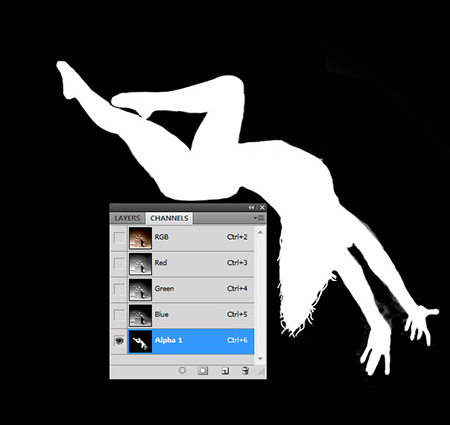Select the 'Alpha 1' channel name
Image resolution: width=450 pixels, height=425 pixels.
point(168,340)
